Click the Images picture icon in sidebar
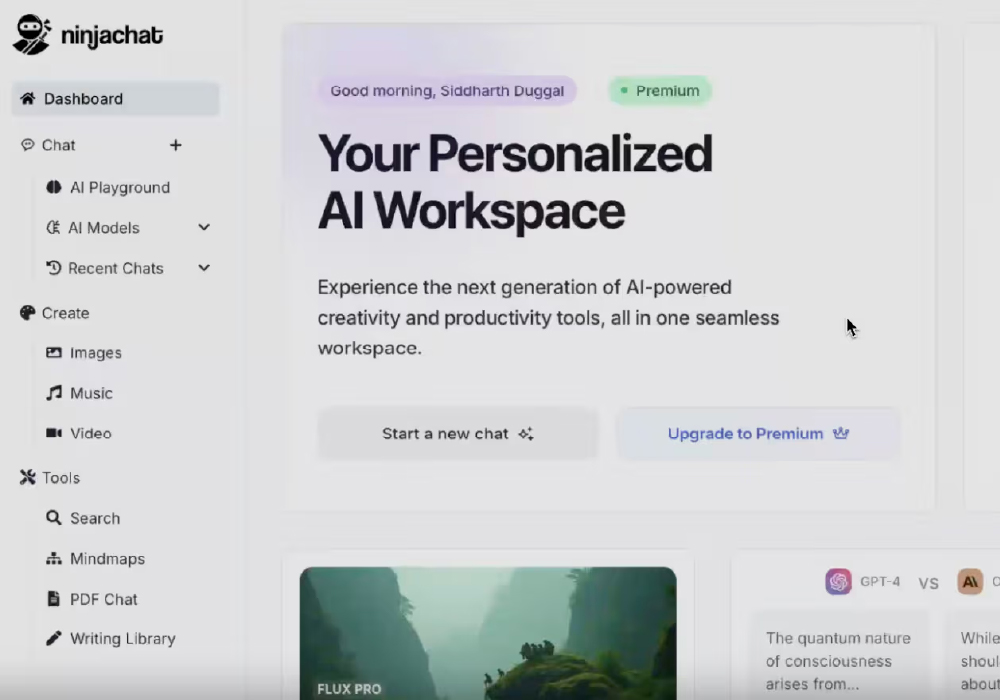This screenshot has width=1000, height=700. (x=54, y=353)
